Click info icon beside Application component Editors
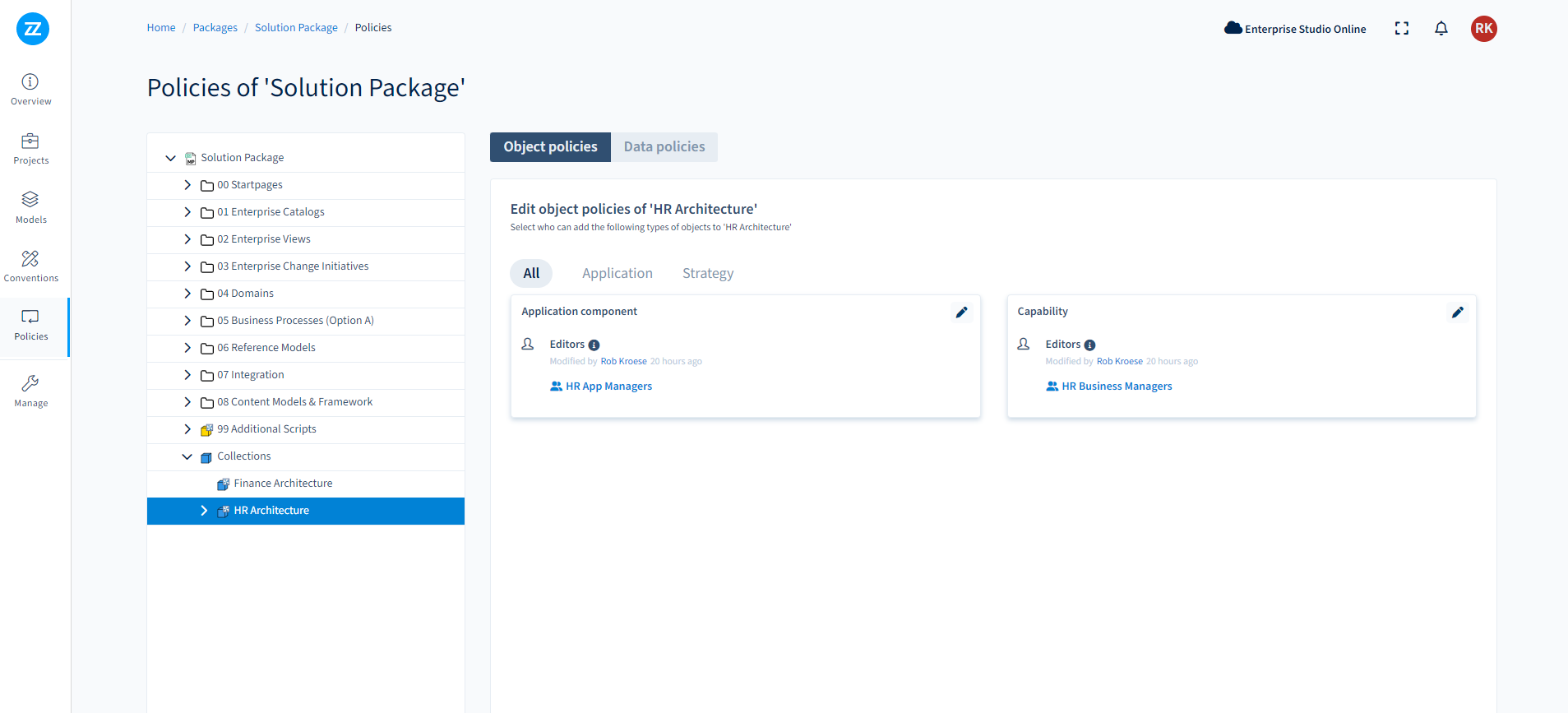Image resolution: width=1568 pixels, height=713 pixels. pos(594,345)
